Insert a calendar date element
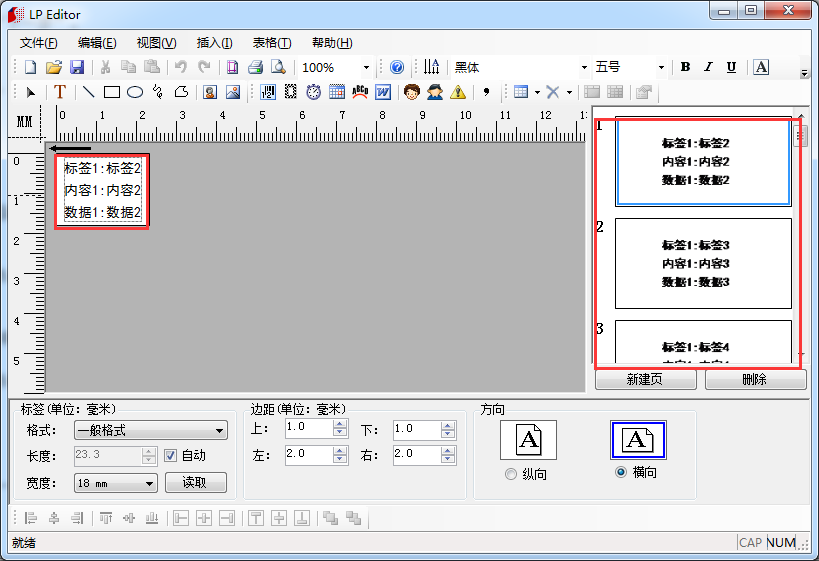 [336, 92]
